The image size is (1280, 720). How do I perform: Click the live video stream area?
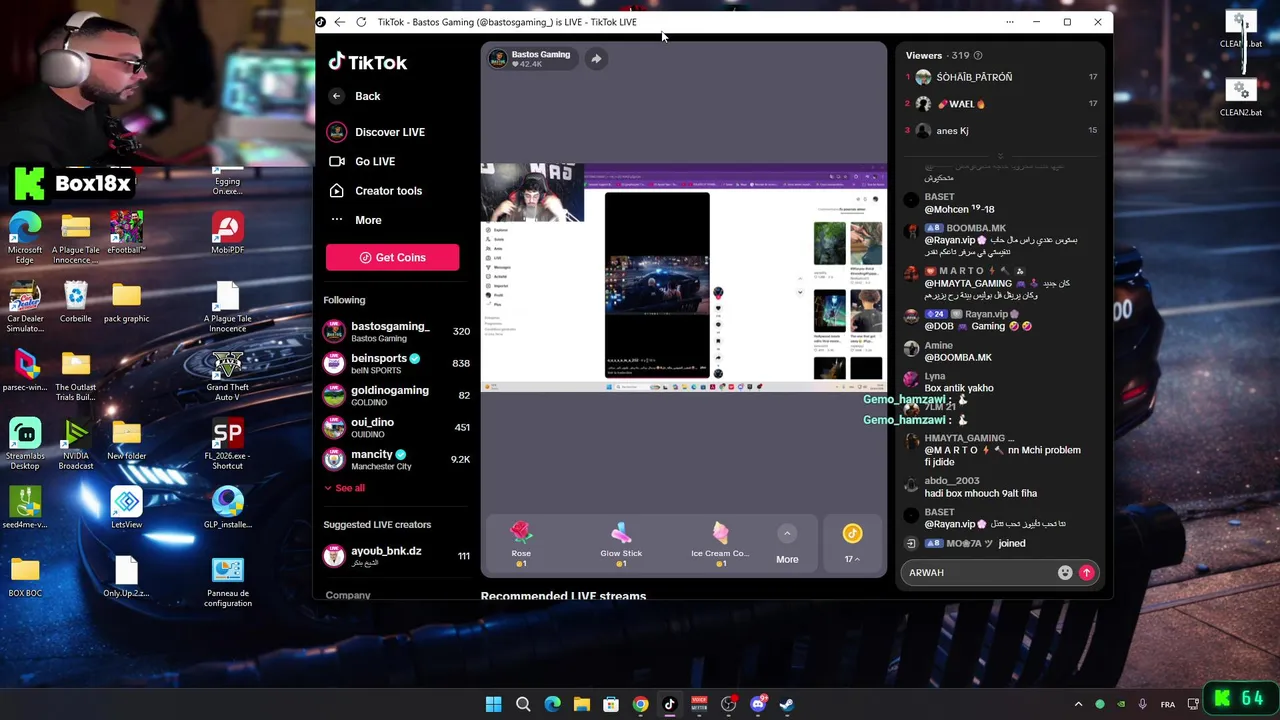tap(684, 277)
